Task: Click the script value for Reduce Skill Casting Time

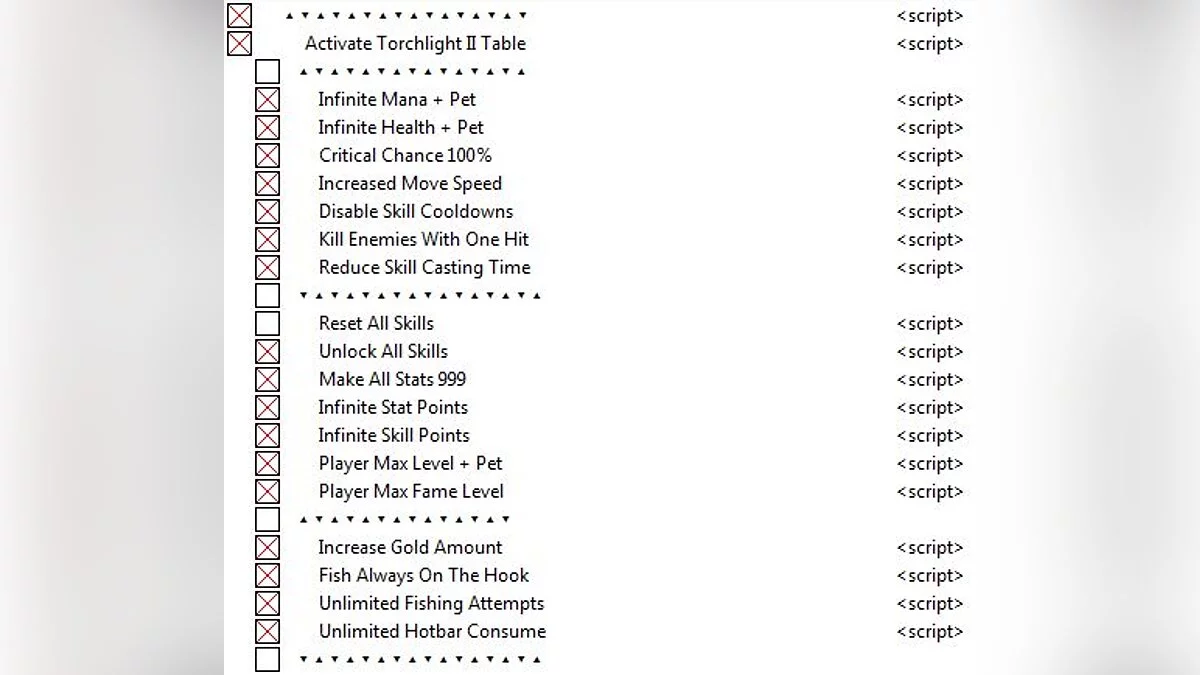Action: (x=929, y=268)
